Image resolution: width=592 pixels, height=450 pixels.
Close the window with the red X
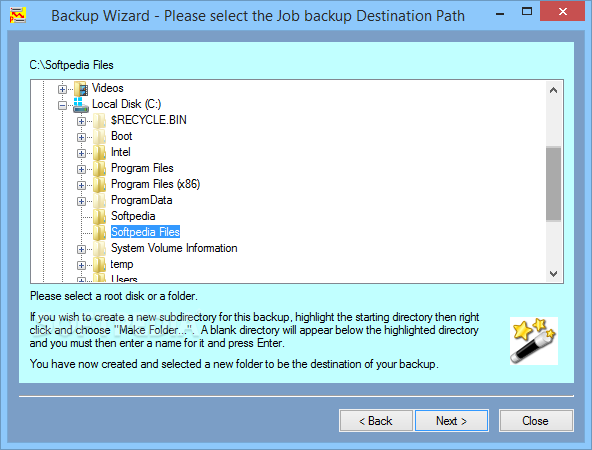(563, 11)
